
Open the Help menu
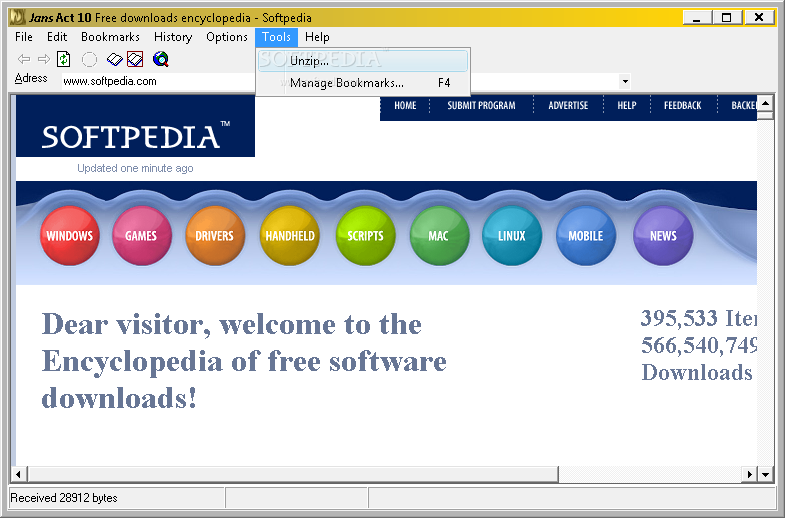317,37
